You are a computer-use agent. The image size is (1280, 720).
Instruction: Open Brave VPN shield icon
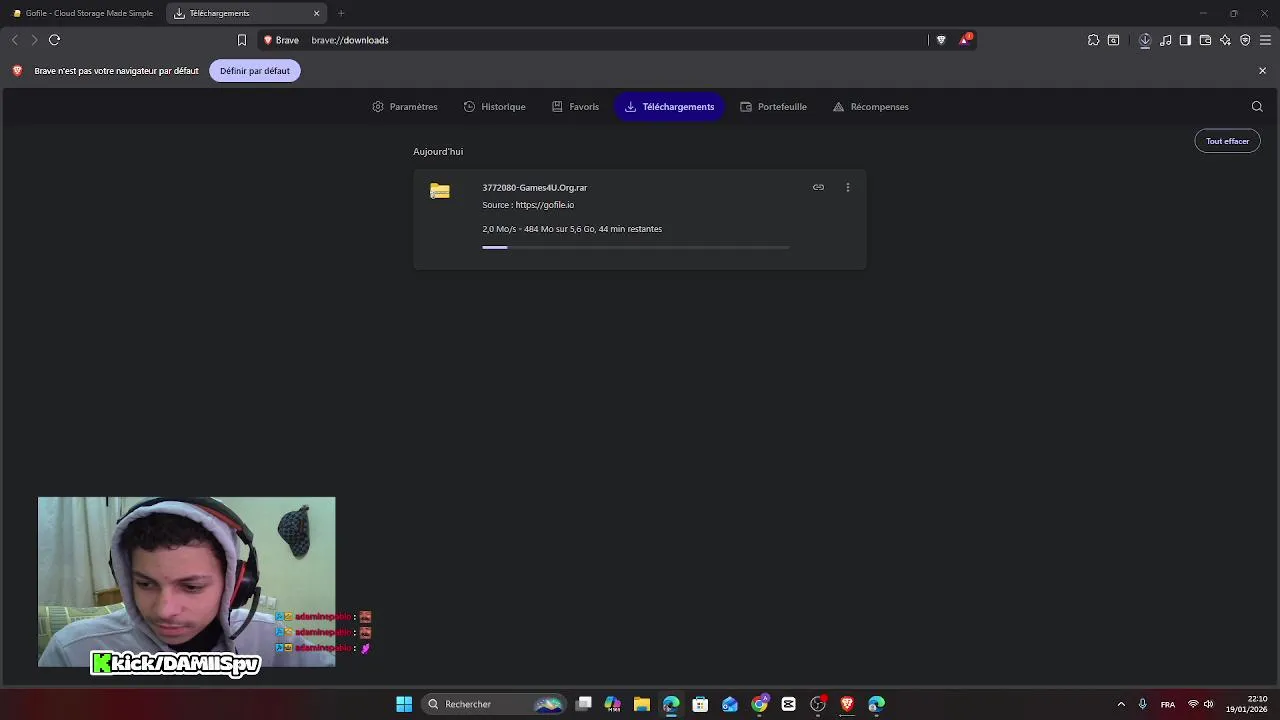coord(1245,40)
